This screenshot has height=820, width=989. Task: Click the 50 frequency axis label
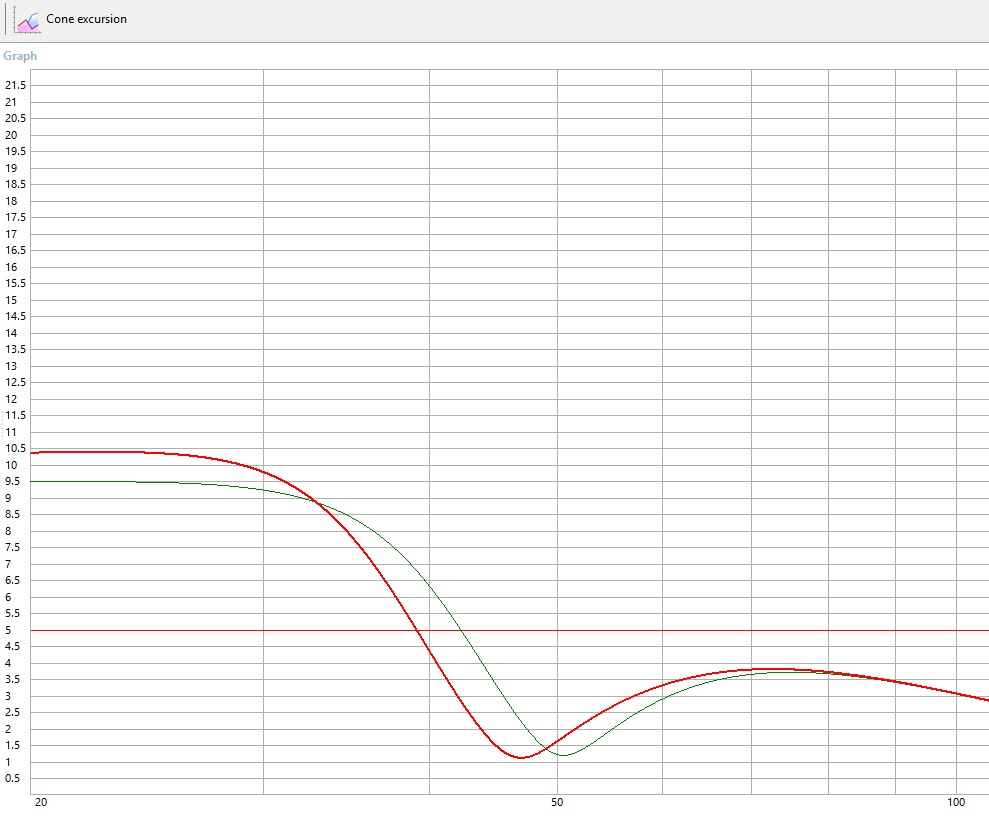[x=557, y=802]
